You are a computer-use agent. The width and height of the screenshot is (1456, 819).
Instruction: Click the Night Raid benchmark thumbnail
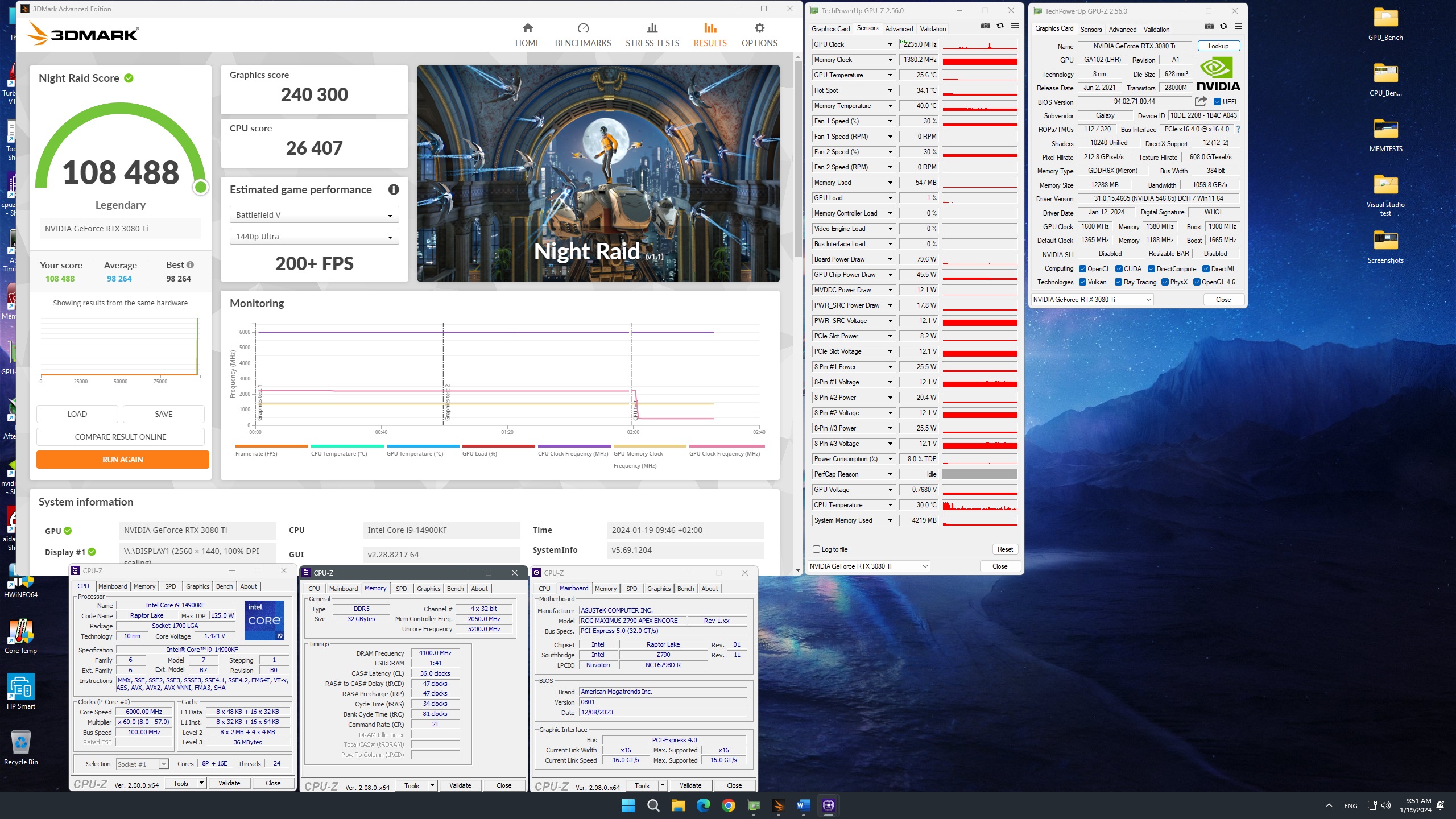(x=598, y=173)
